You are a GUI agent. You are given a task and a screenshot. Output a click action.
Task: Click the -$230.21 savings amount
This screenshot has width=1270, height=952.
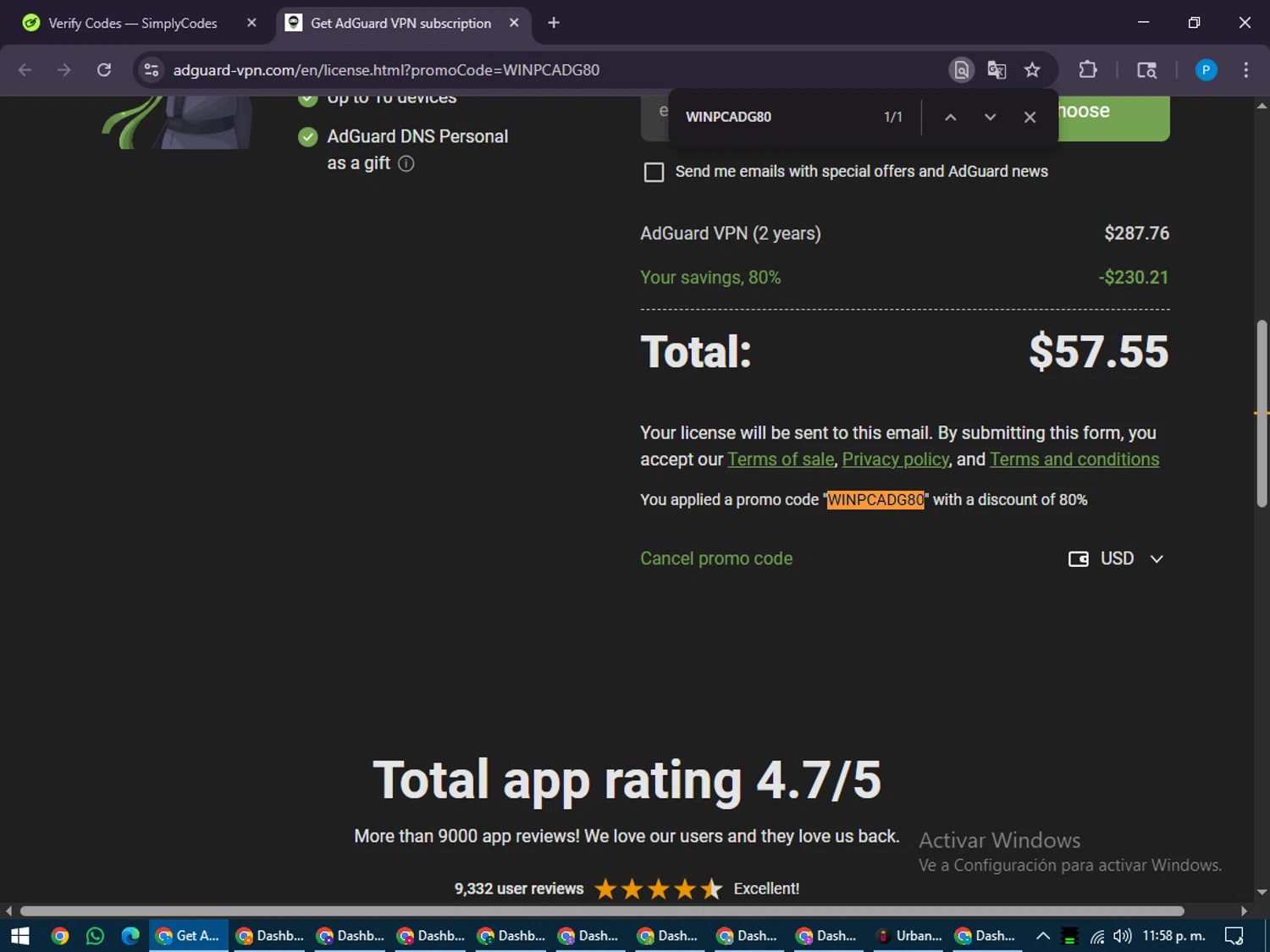click(x=1133, y=278)
